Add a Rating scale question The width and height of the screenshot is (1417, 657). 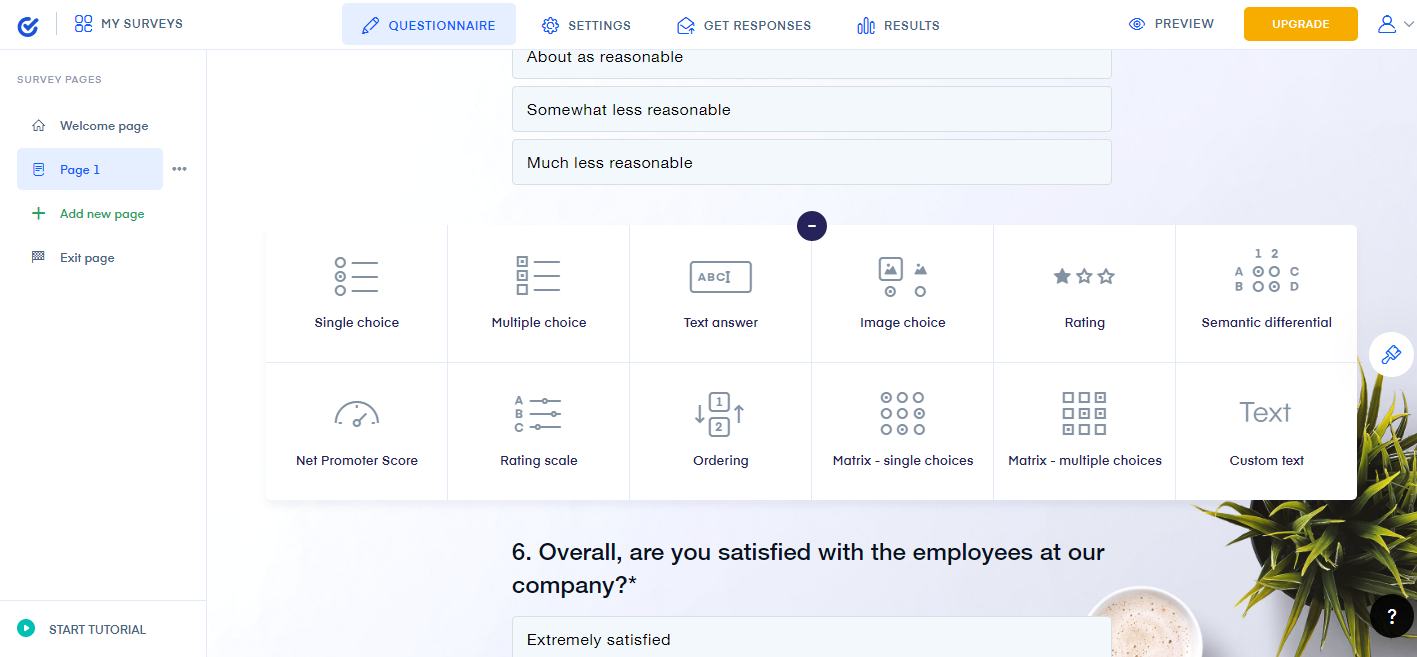pos(538,431)
